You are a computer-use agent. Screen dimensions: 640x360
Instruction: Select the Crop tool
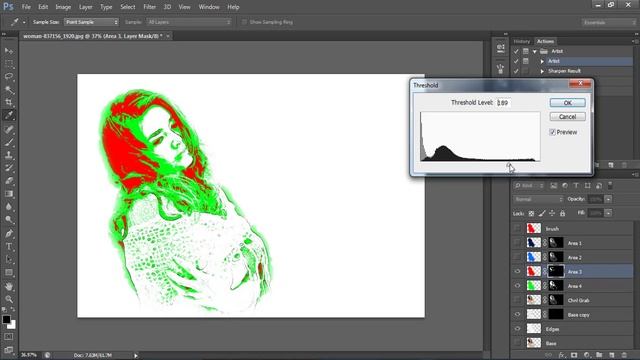coord(9,102)
